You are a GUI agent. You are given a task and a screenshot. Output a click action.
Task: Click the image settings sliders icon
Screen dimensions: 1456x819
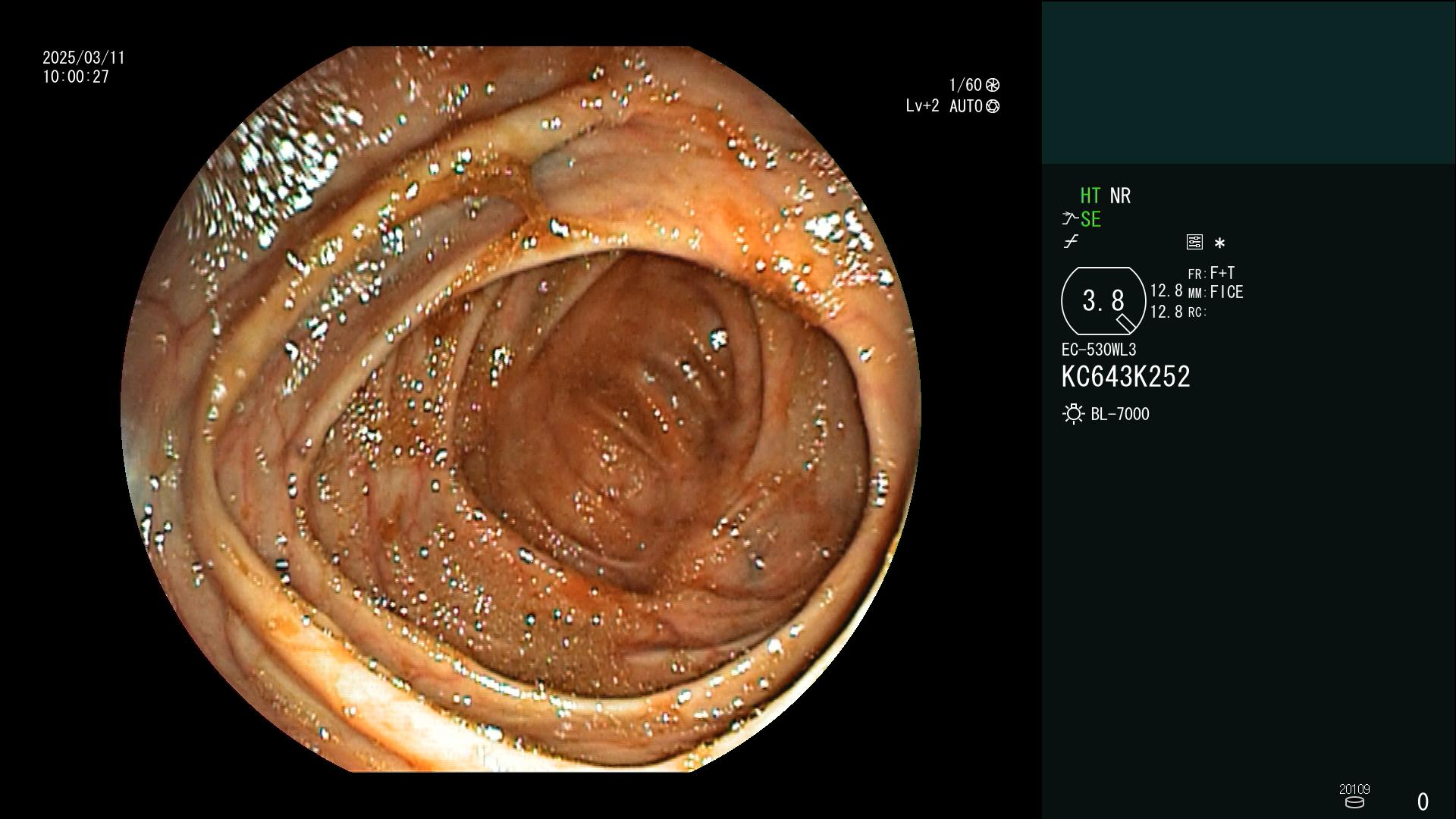(1194, 242)
